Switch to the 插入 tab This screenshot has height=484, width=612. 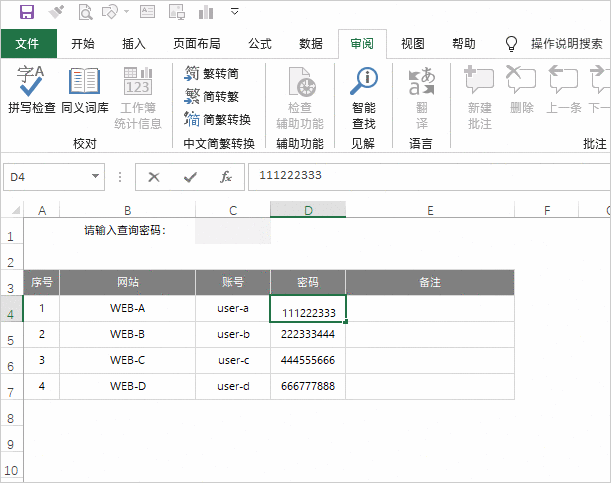(134, 43)
